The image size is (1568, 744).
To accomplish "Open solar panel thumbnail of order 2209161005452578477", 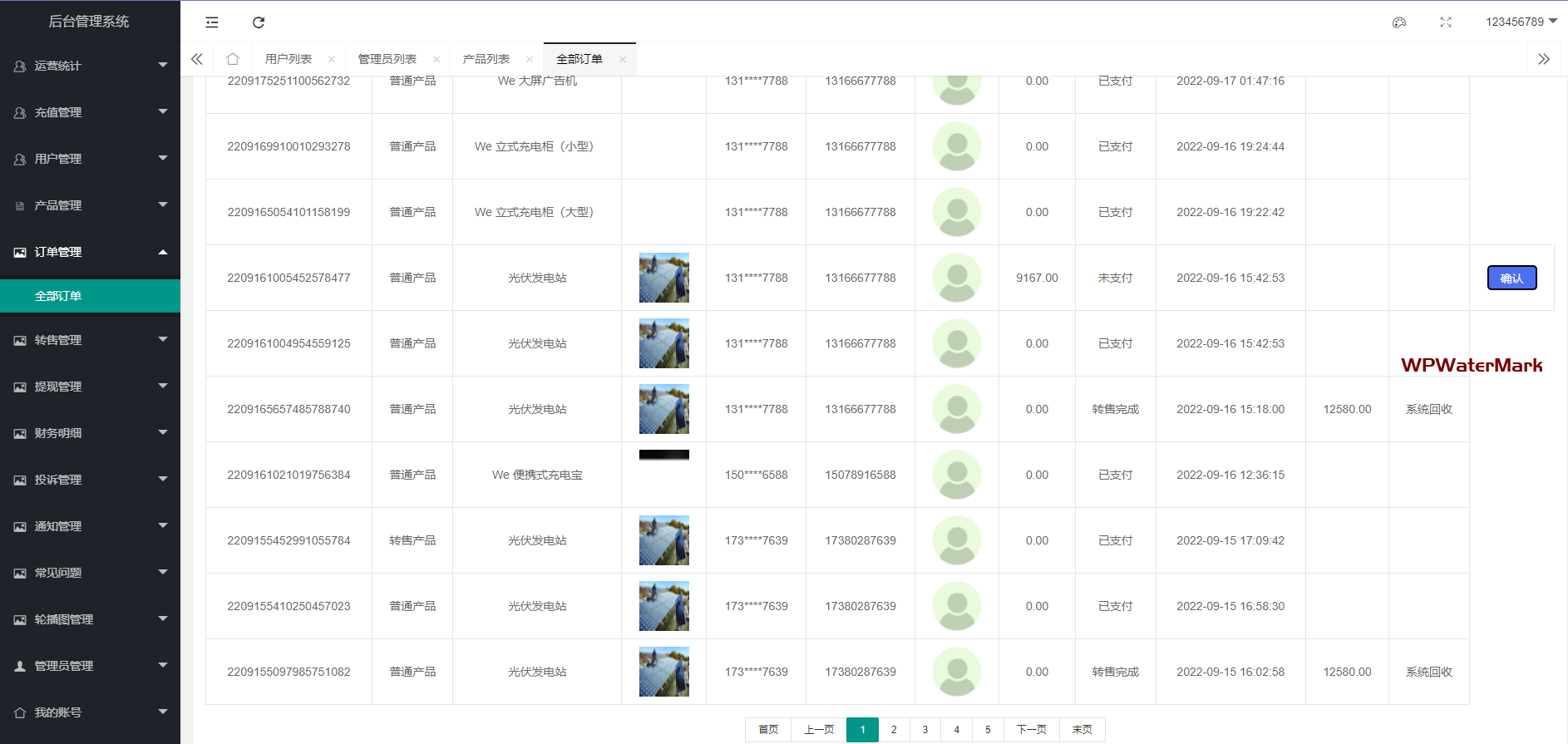I will (663, 278).
